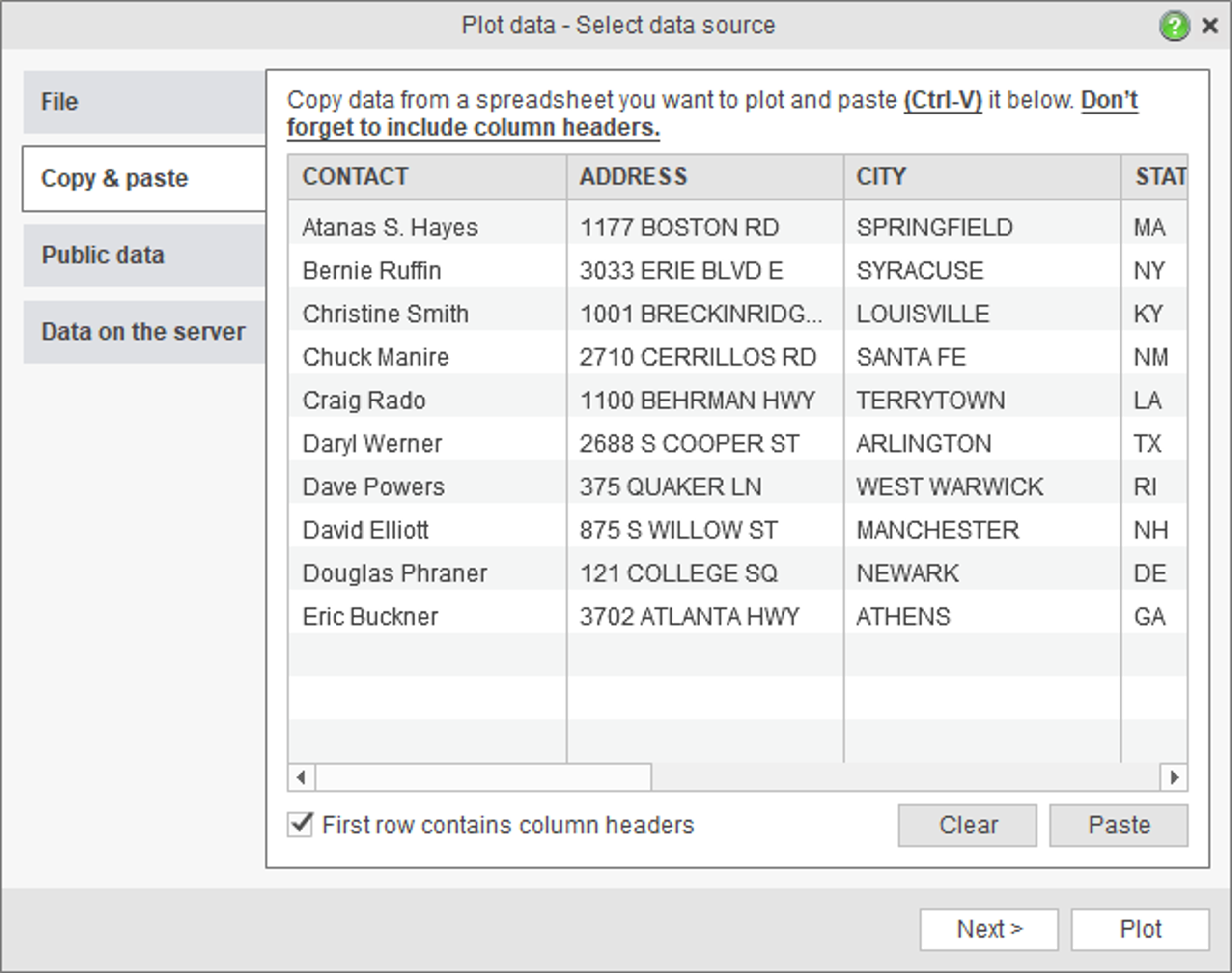Viewport: 1232px width, 973px height.
Task: Select the CITY column header
Action: click(982, 176)
